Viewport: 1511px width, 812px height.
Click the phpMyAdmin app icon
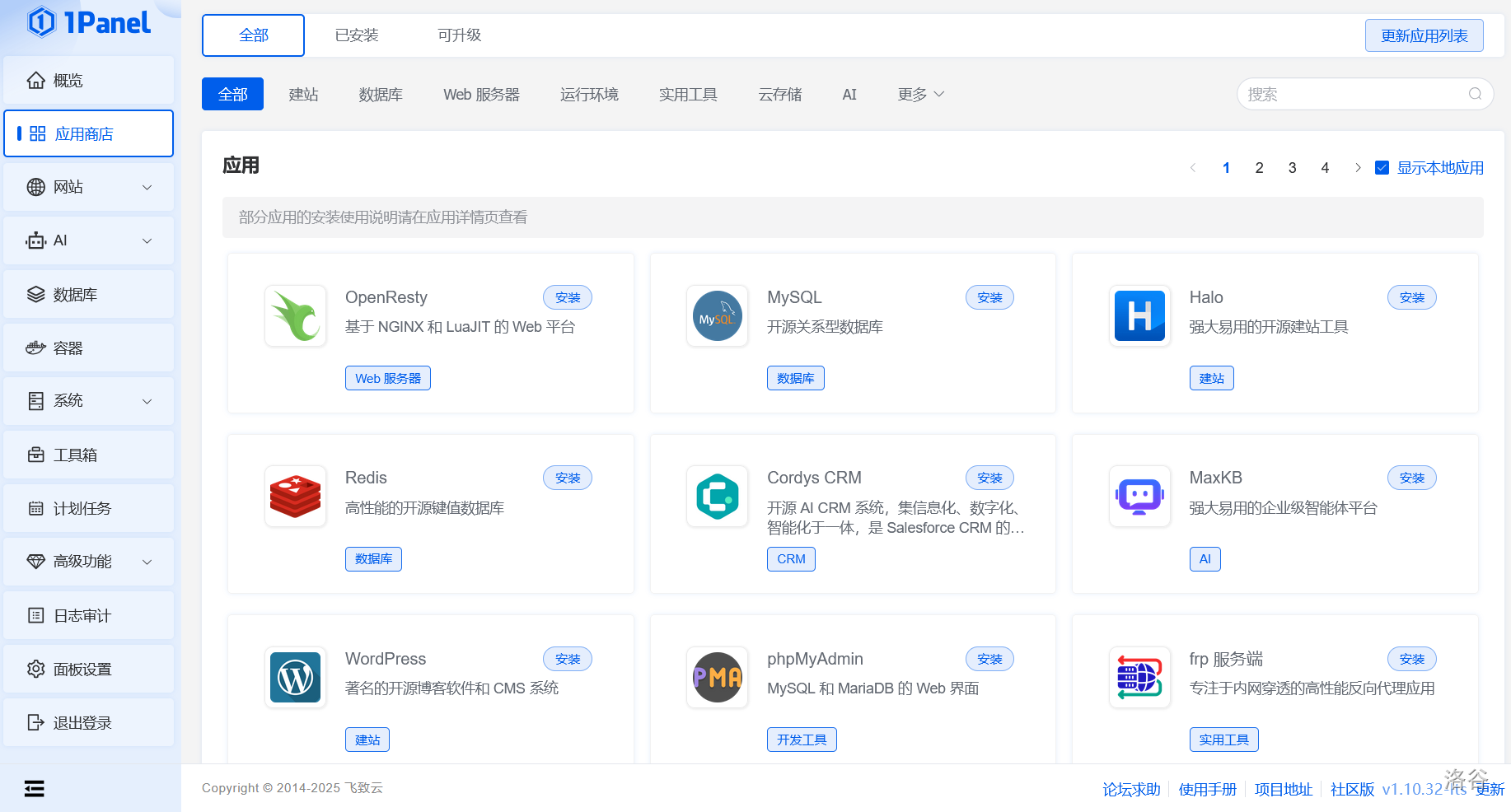click(x=717, y=678)
